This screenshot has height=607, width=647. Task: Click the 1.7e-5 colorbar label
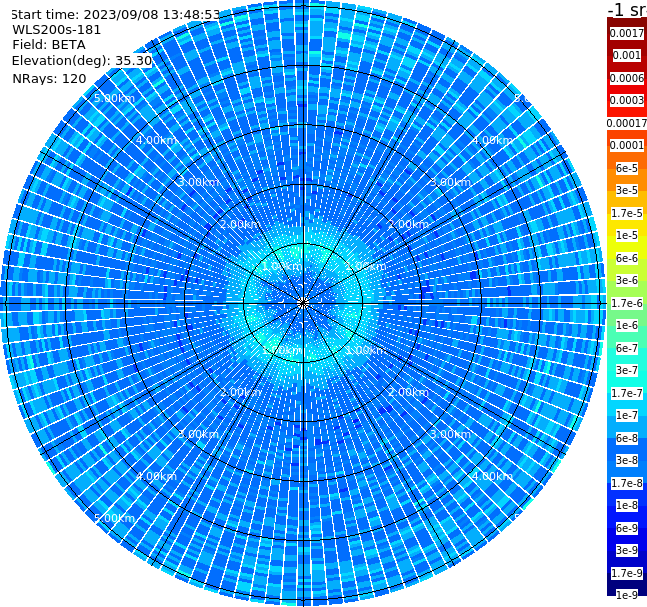tap(627, 213)
